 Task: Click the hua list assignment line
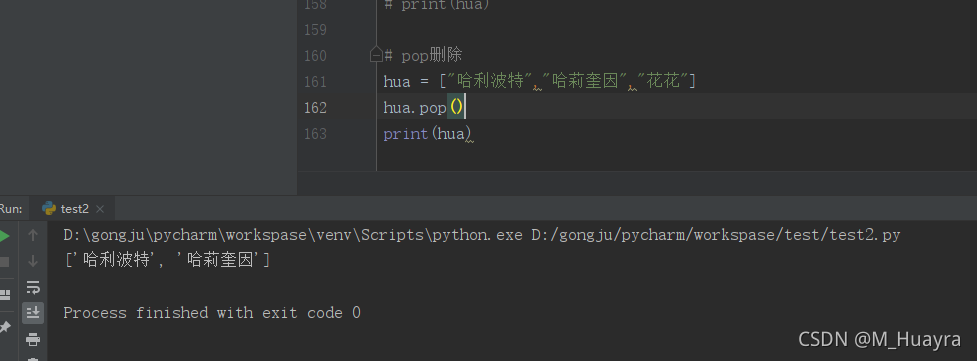(539, 81)
